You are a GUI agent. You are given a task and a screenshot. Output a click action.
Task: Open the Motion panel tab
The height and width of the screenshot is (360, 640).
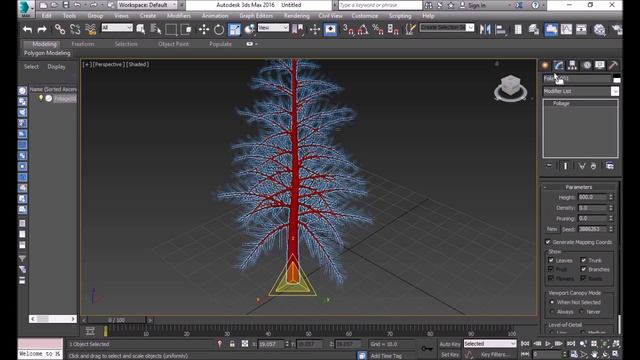tap(586, 65)
